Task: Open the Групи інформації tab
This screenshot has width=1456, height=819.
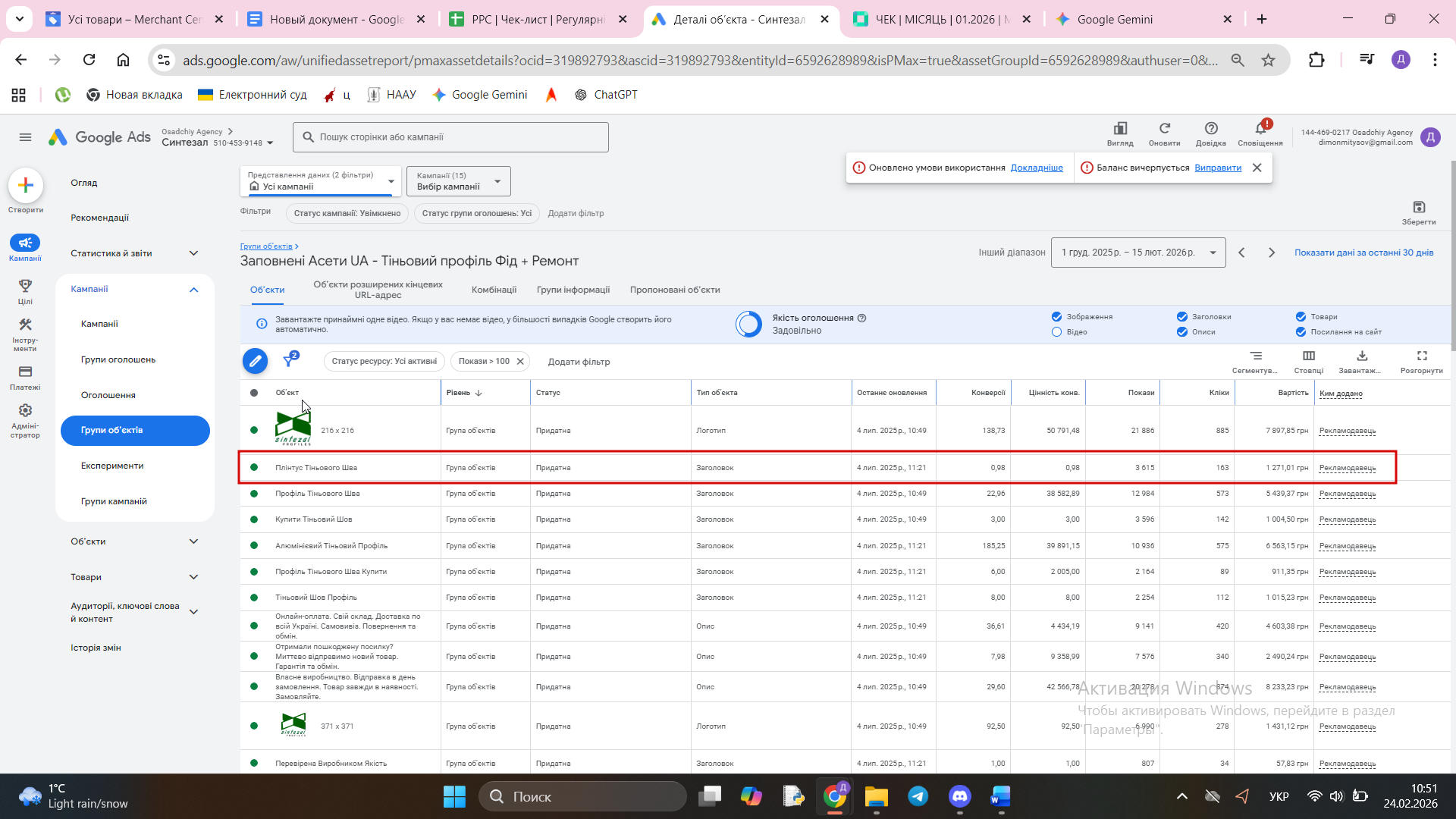Action: [x=573, y=290]
